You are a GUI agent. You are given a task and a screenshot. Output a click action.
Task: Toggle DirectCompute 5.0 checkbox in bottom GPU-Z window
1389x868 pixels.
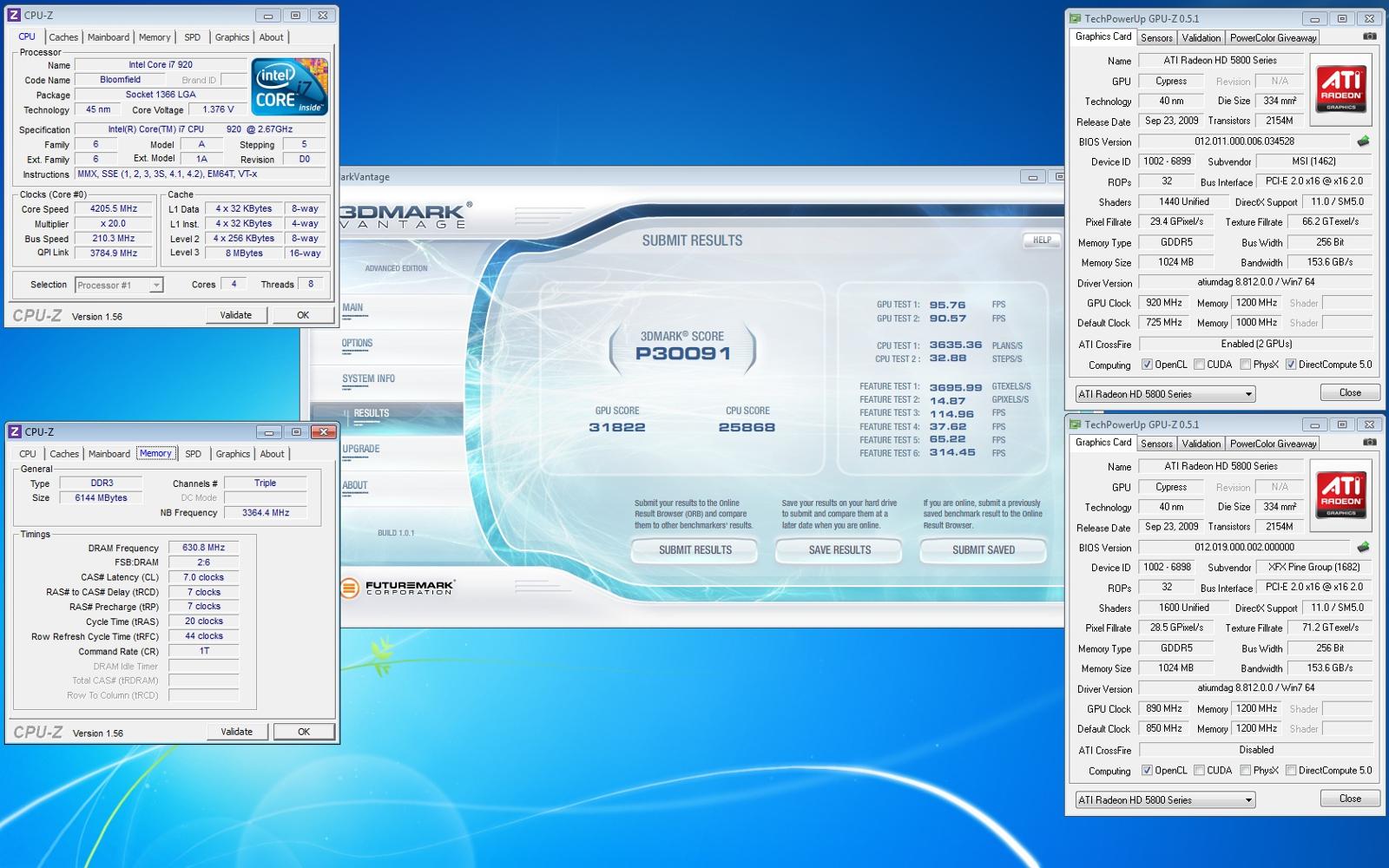click(x=1291, y=770)
